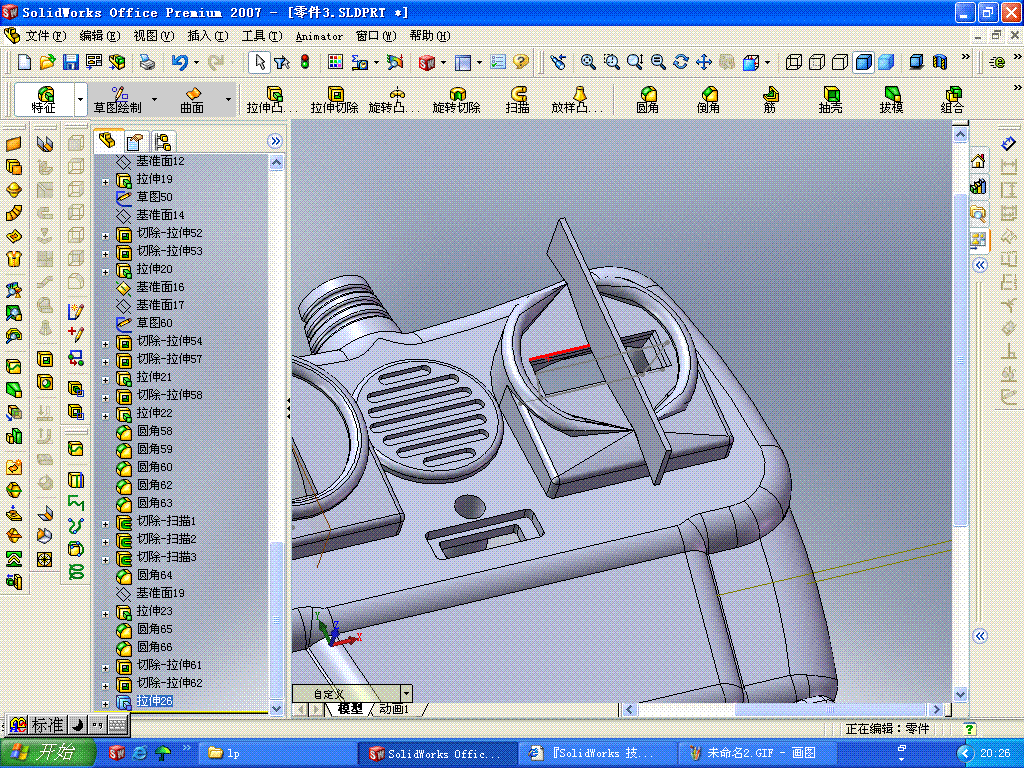Switch to Wireframe display icon
The image size is (1024, 768).
click(793, 62)
